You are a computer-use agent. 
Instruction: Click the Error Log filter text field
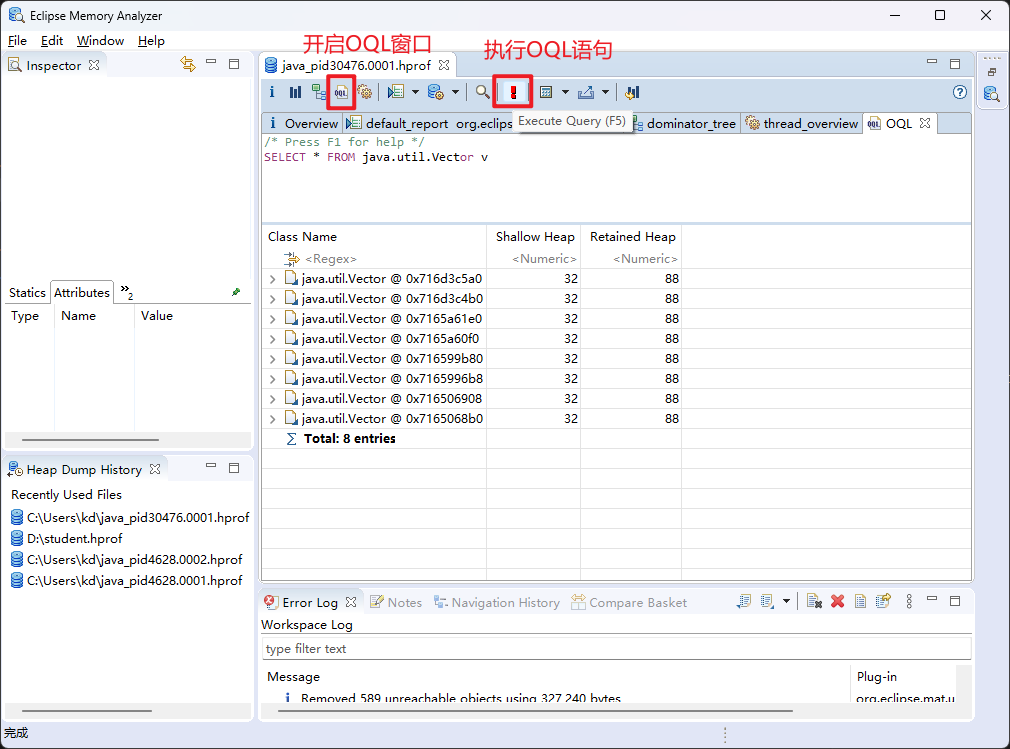(x=616, y=649)
